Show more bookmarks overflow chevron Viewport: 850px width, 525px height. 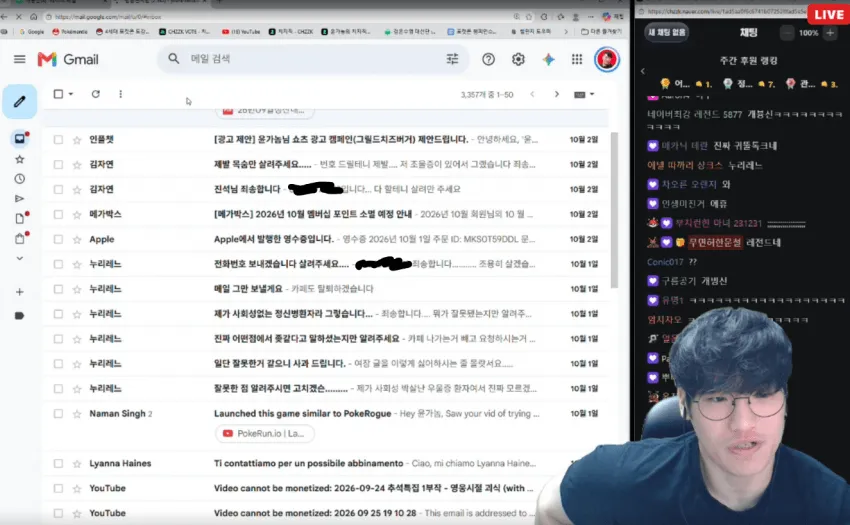pos(566,31)
